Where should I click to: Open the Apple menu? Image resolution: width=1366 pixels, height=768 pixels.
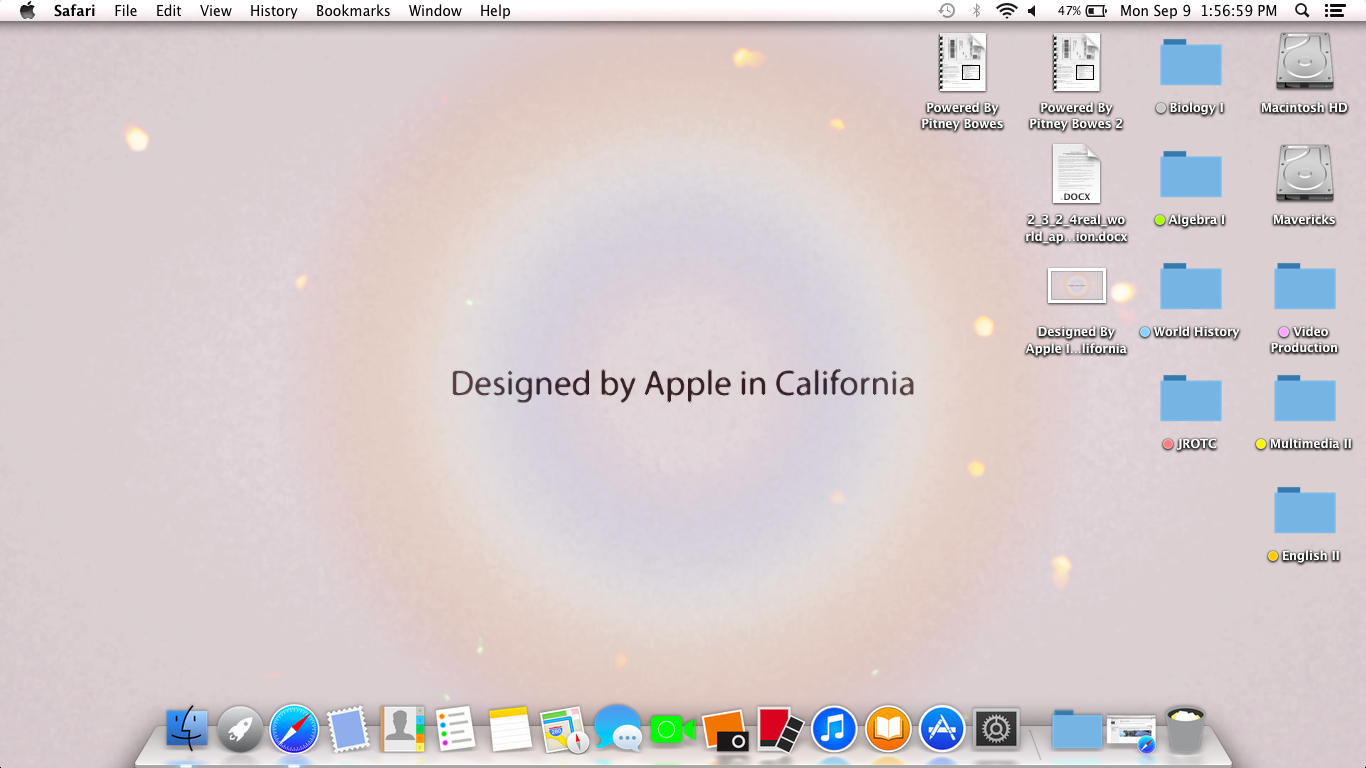click(x=27, y=11)
